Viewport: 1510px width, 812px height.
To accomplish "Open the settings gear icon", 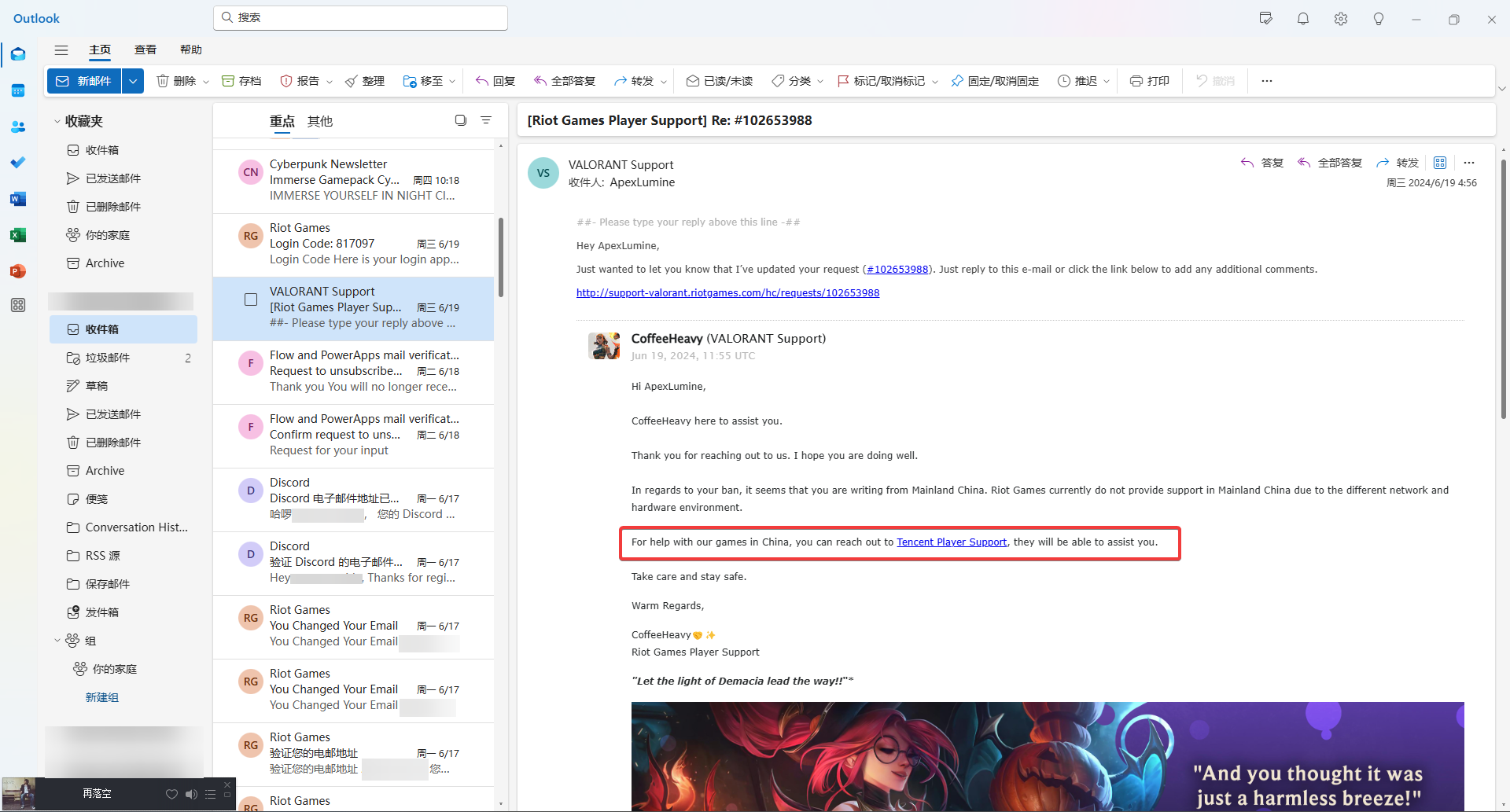I will 1340,19.
